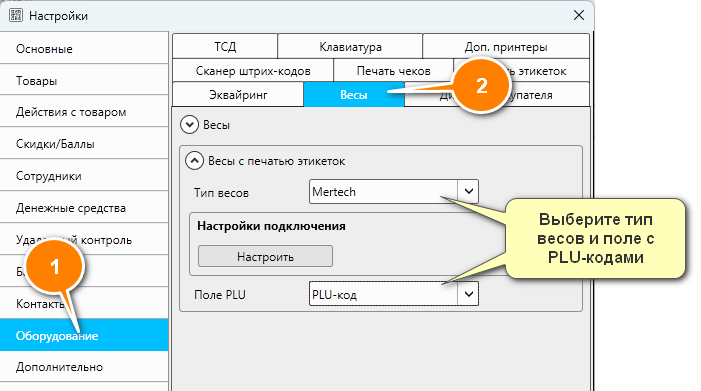The height and width of the screenshot is (391, 701).
Task: Select the Весы tab
Action: point(354,95)
